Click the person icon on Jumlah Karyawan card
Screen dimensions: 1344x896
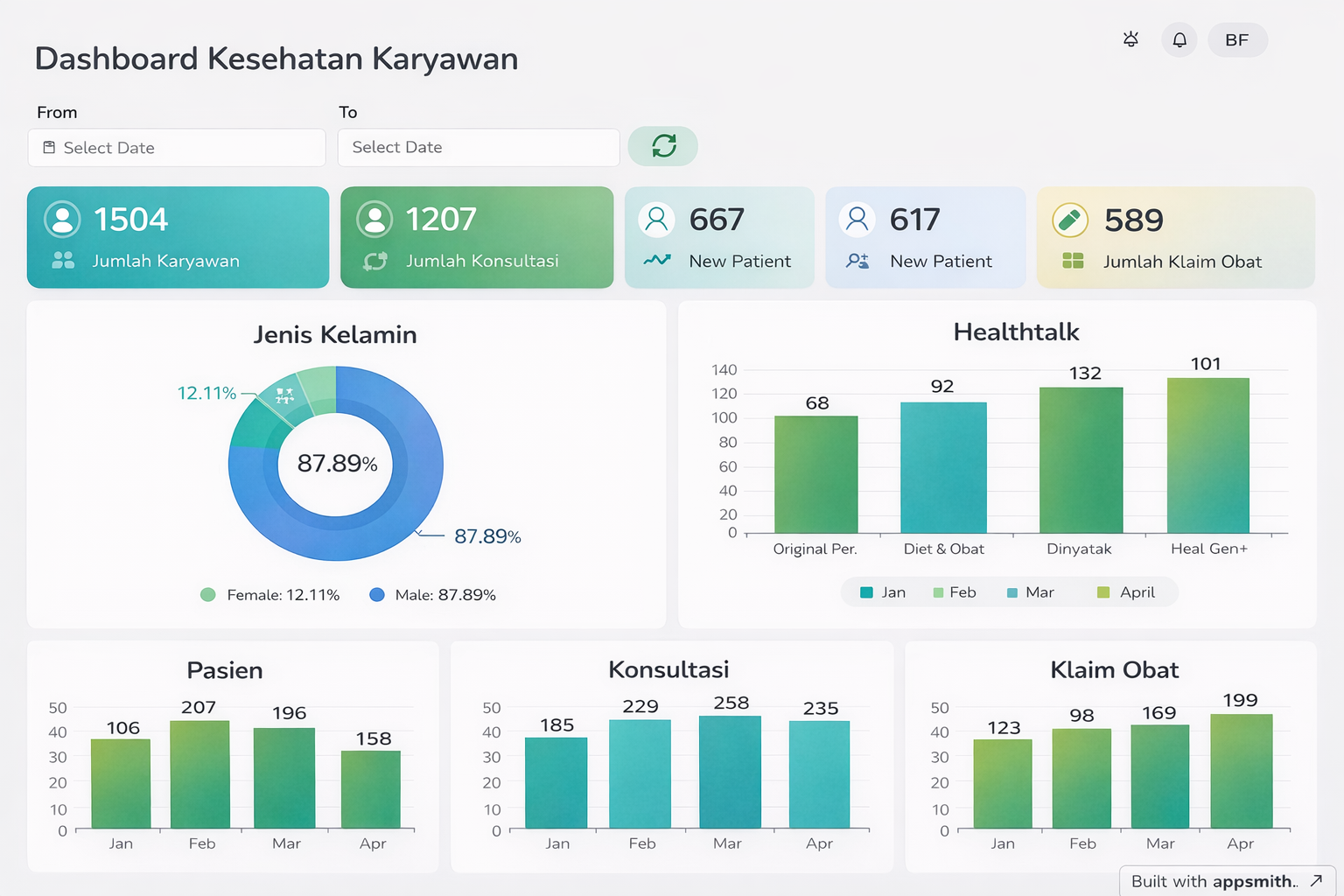click(61, 220)
